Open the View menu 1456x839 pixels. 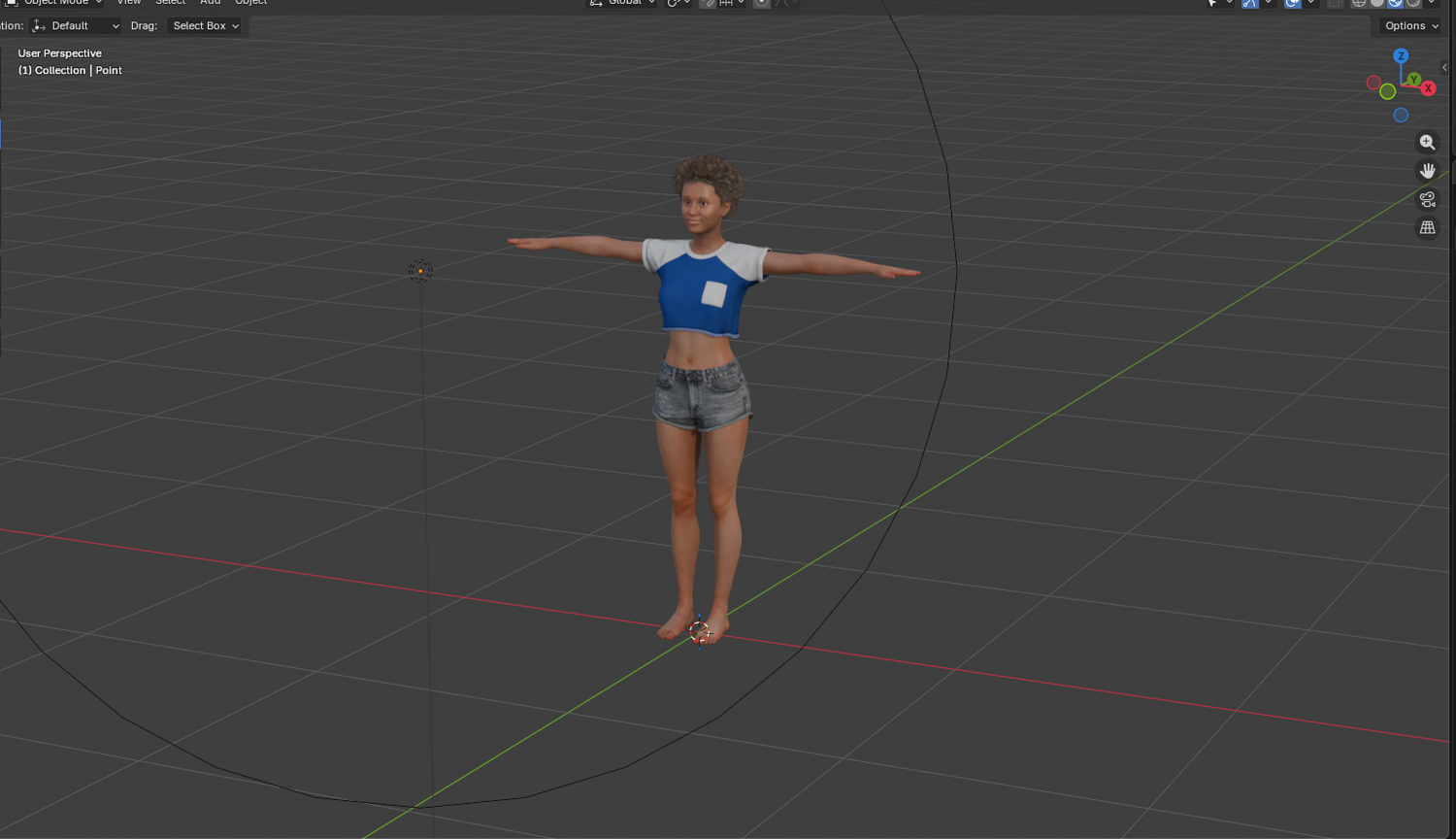coord(129,3)
